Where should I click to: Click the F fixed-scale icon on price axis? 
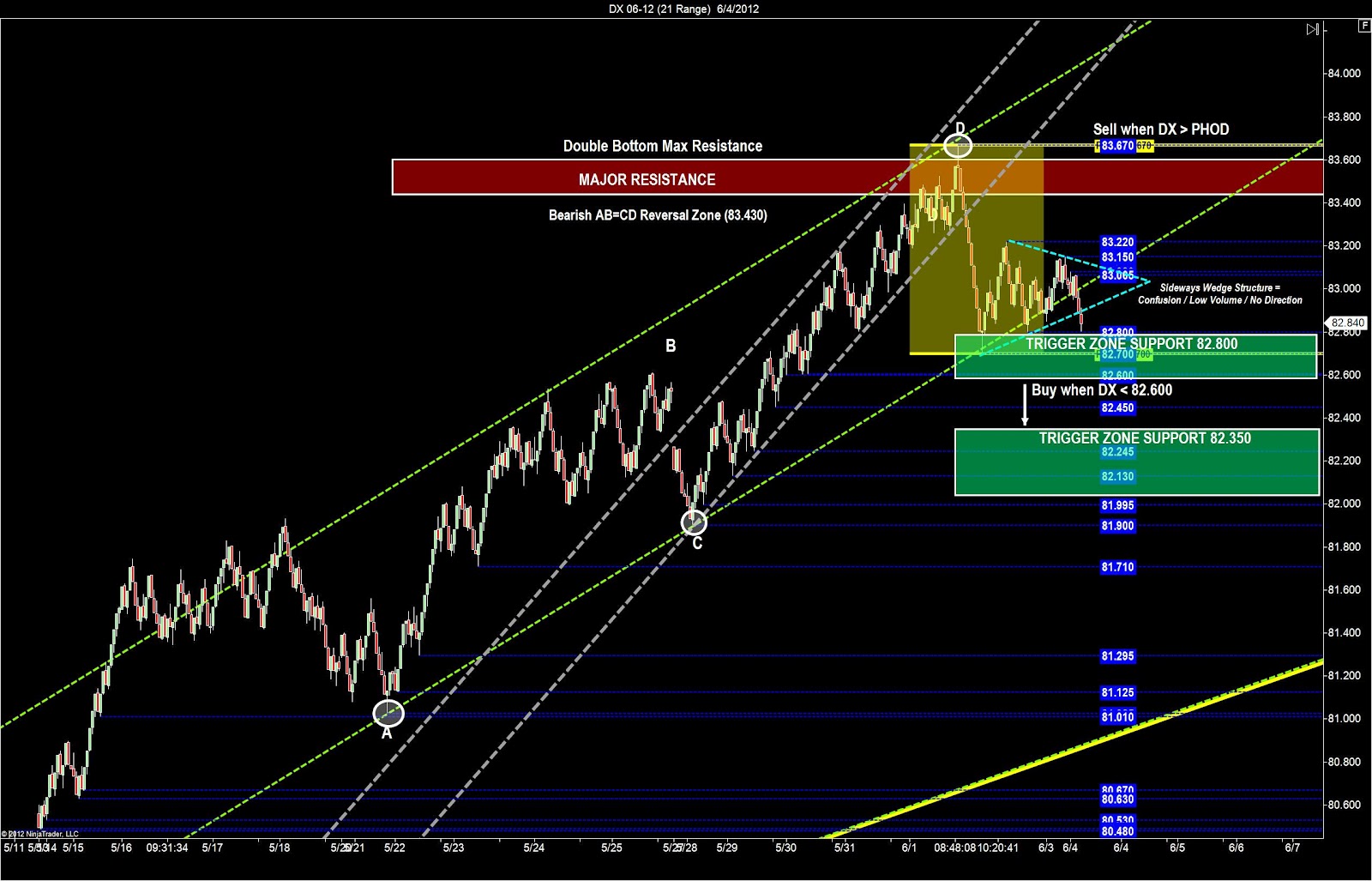pyautogui.click(x=1363, y=27)
